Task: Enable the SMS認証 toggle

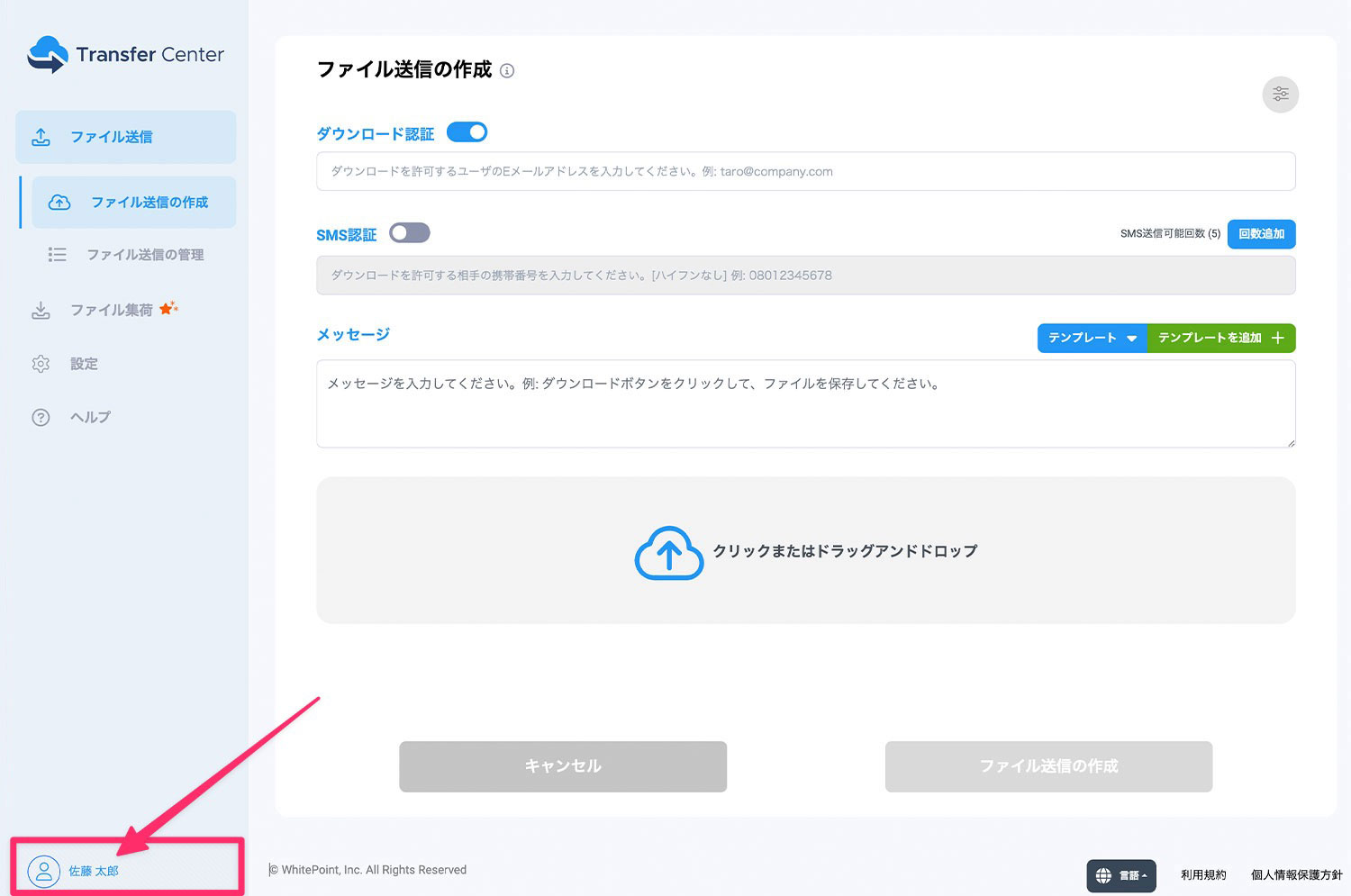Action: pos(410,232)
